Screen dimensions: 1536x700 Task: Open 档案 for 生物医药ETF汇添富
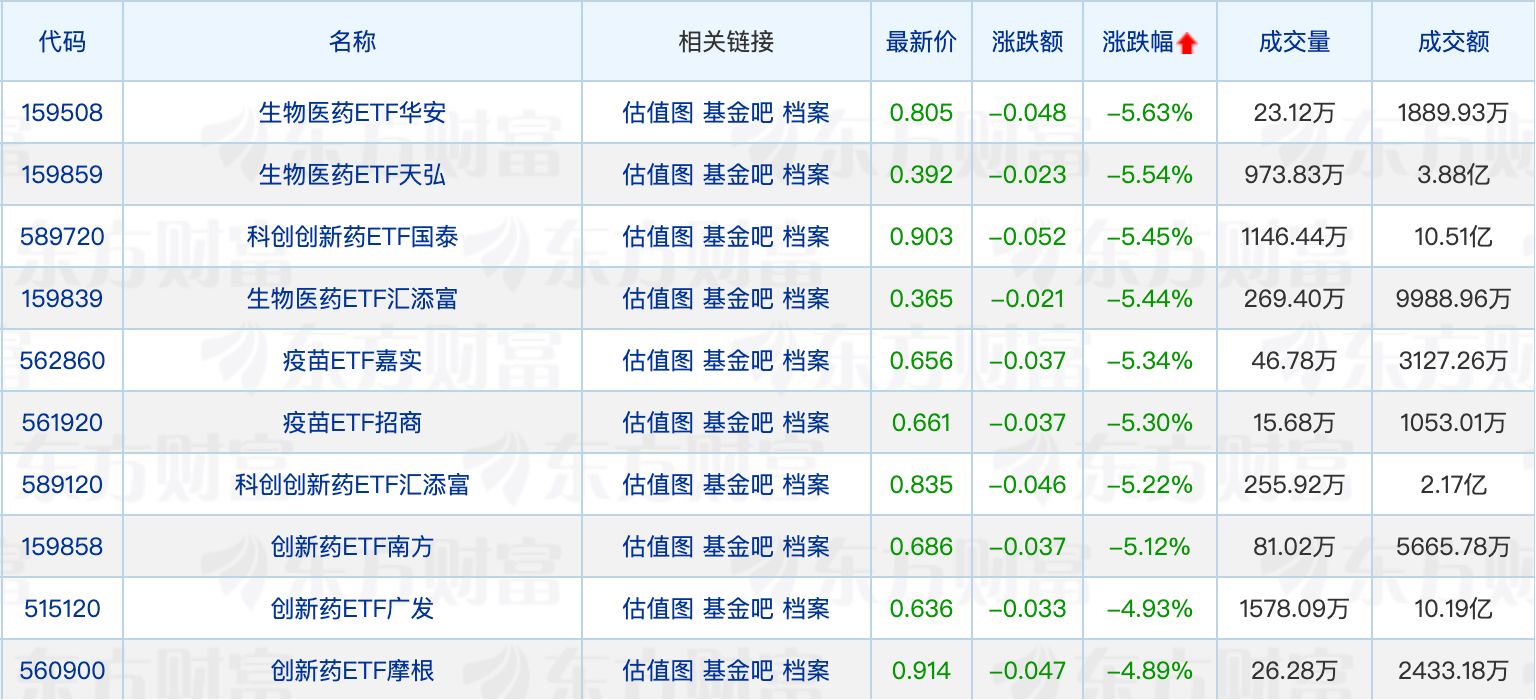[806, 299]
